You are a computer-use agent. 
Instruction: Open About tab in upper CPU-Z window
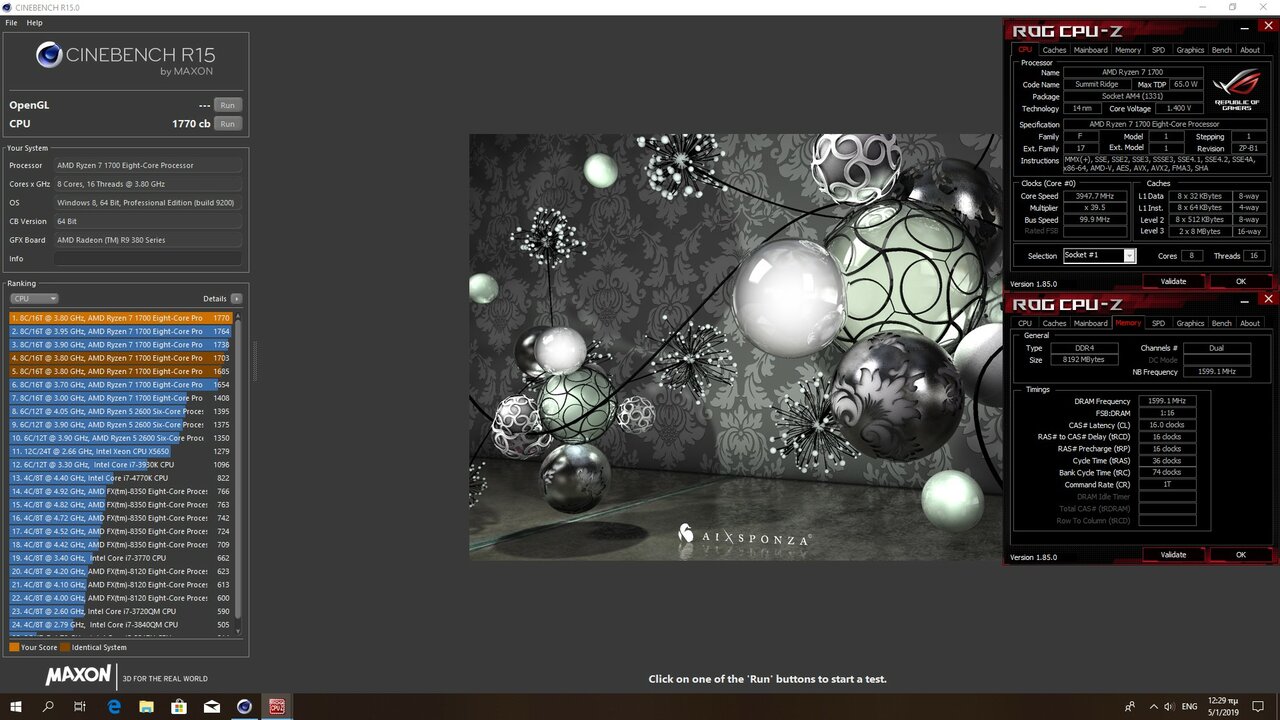pyautogui.click(x=1250, y=50)
